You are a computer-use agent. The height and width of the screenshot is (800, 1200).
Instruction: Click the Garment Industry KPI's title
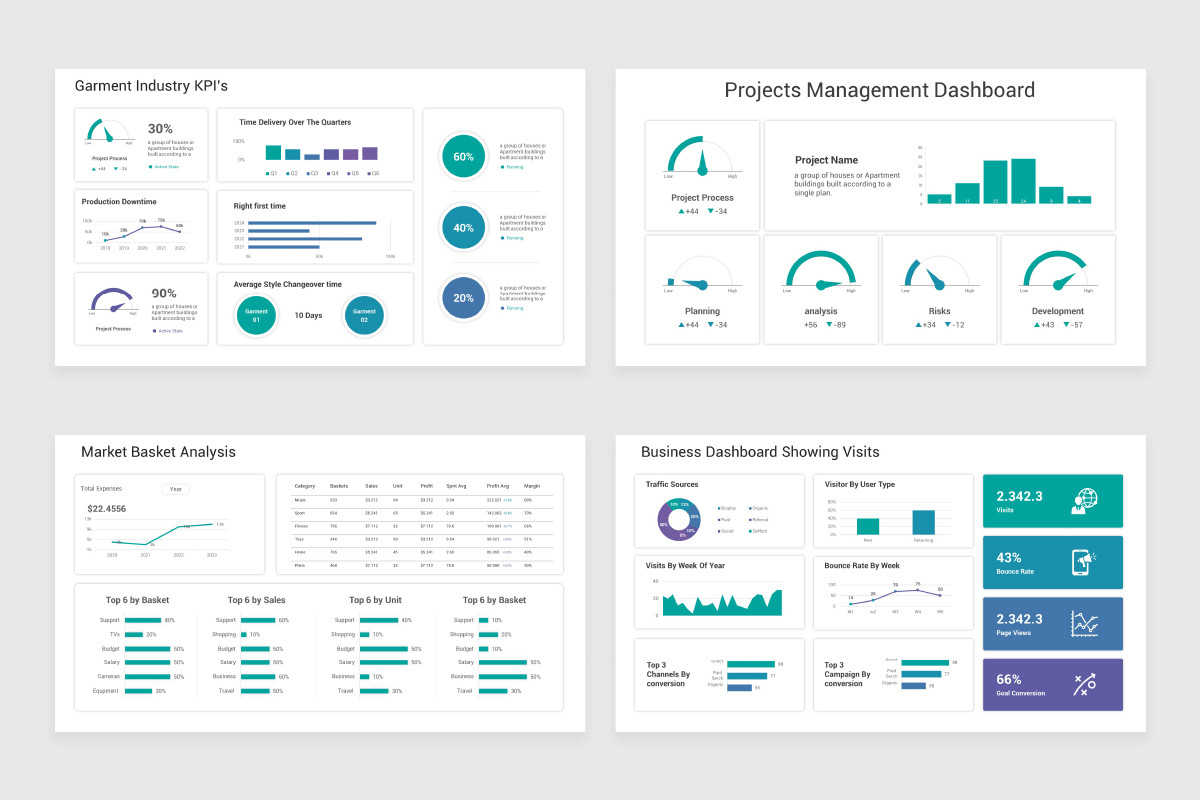tap(152, 86)
